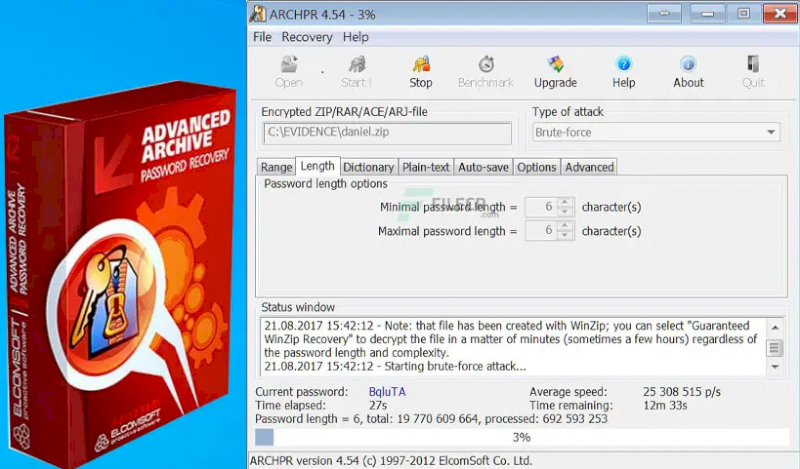800x469 pixels.
Task: Open the Help menu
Action: tap(356, 37)
